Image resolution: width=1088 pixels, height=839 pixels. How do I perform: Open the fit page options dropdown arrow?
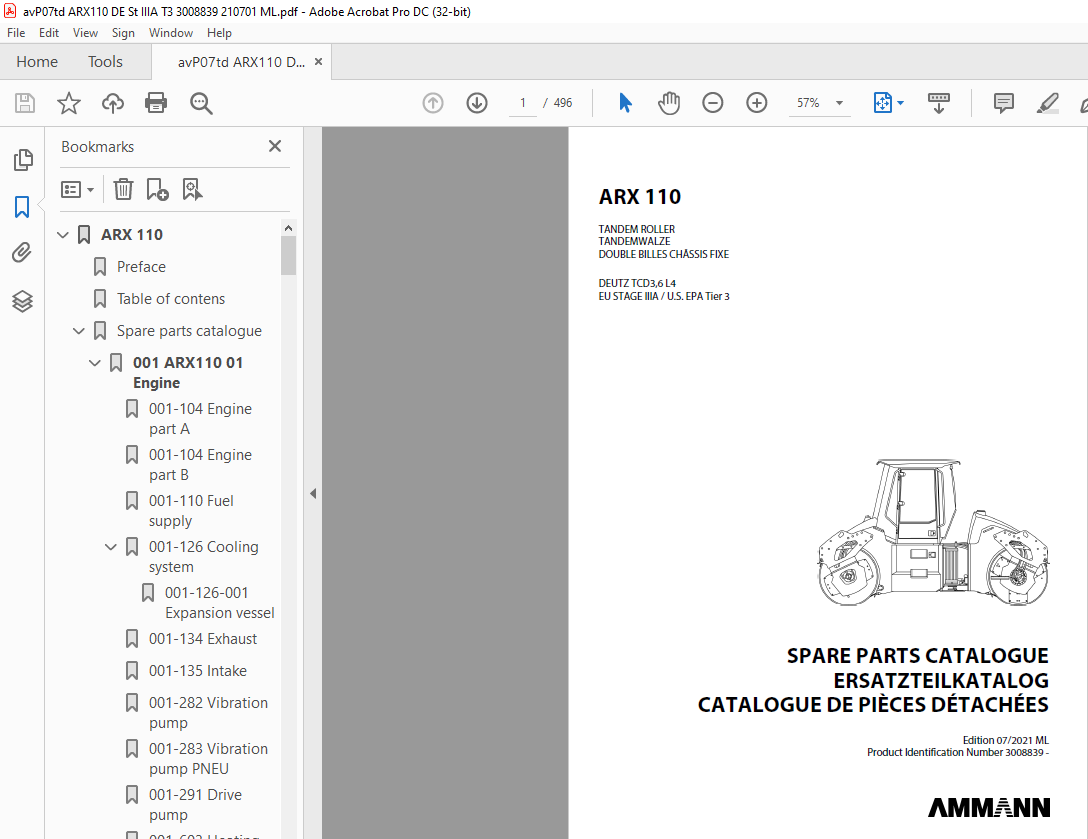(x=901, y=103)
